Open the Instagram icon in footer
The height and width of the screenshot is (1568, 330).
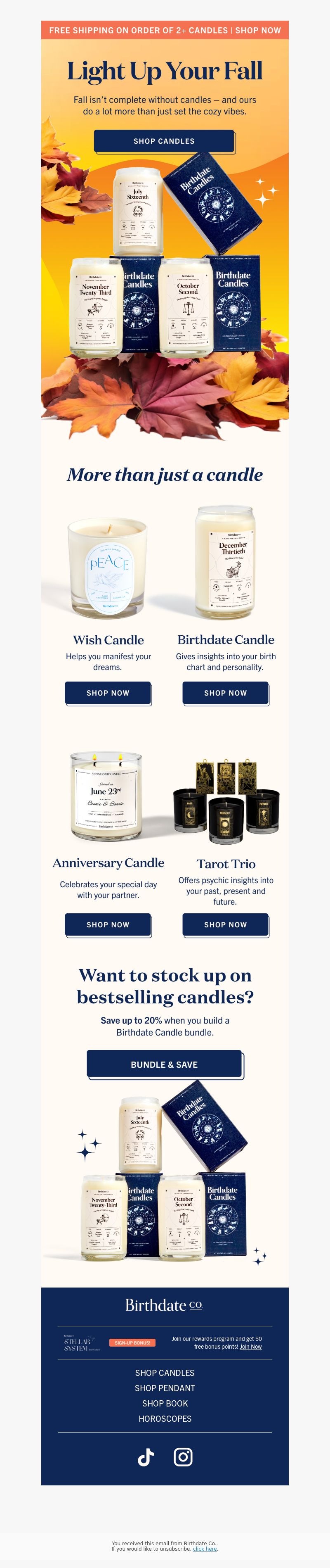click(x=183, y=1456)
